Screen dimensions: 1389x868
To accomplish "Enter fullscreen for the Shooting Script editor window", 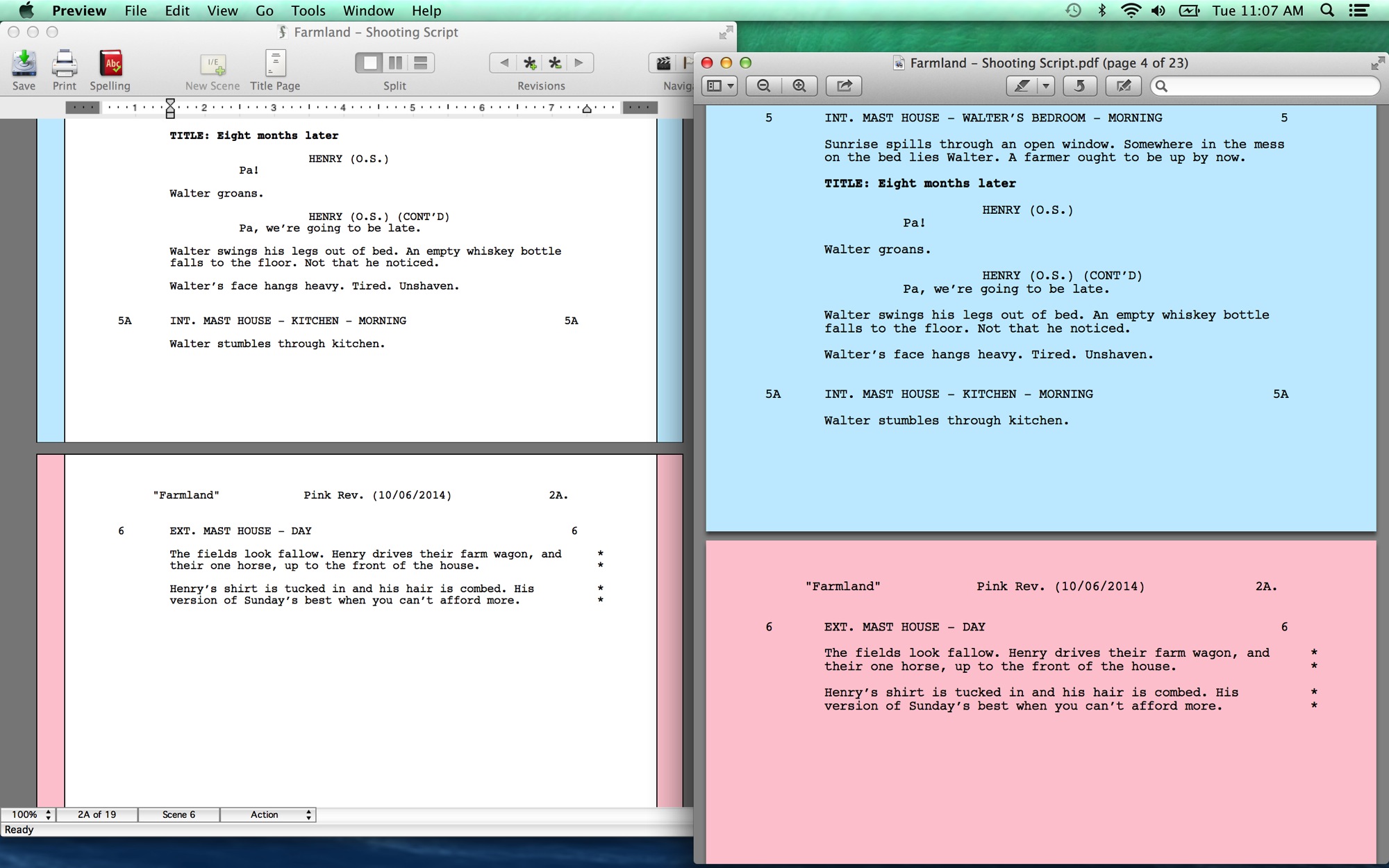I will pos(726,33).
